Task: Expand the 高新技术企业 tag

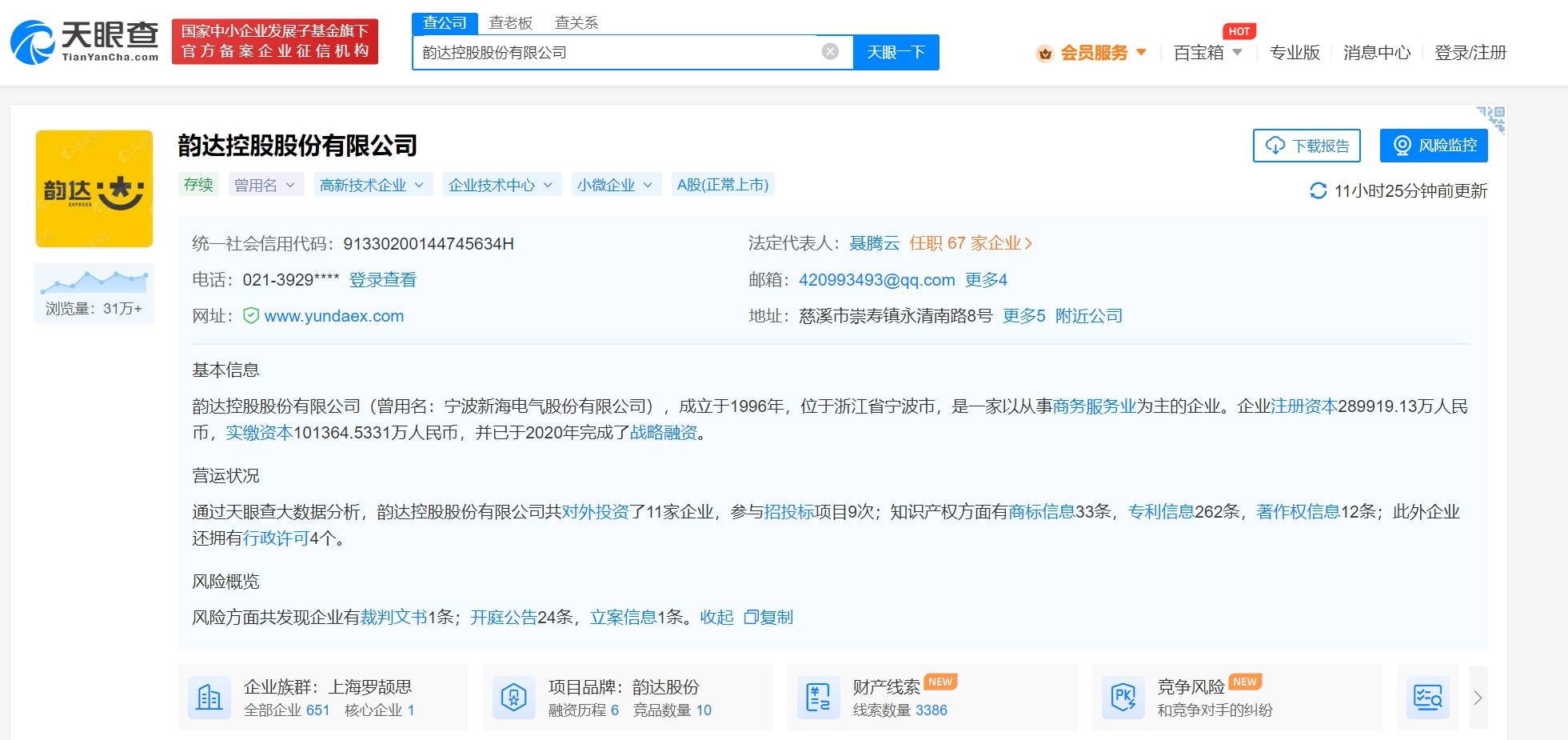Action: click(x=372, y=185)
